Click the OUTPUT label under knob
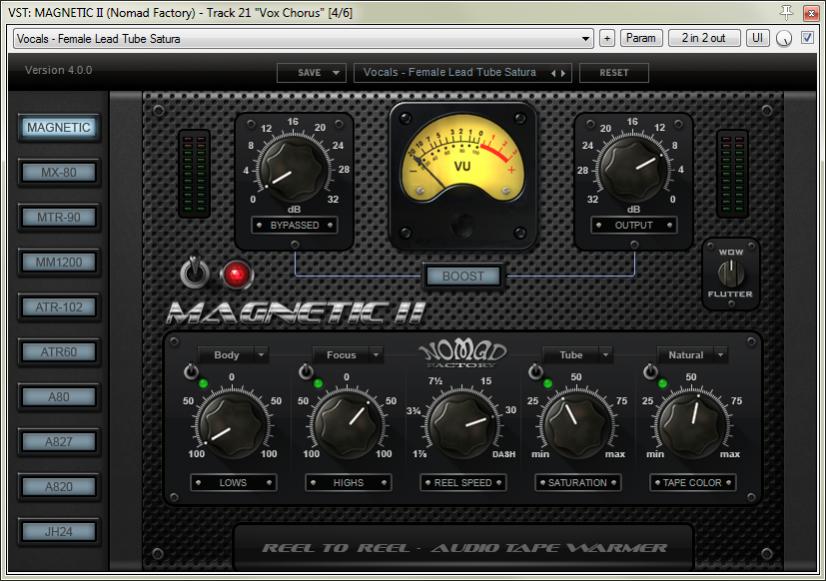Viewport: 826px width, 581px height. 634,225
